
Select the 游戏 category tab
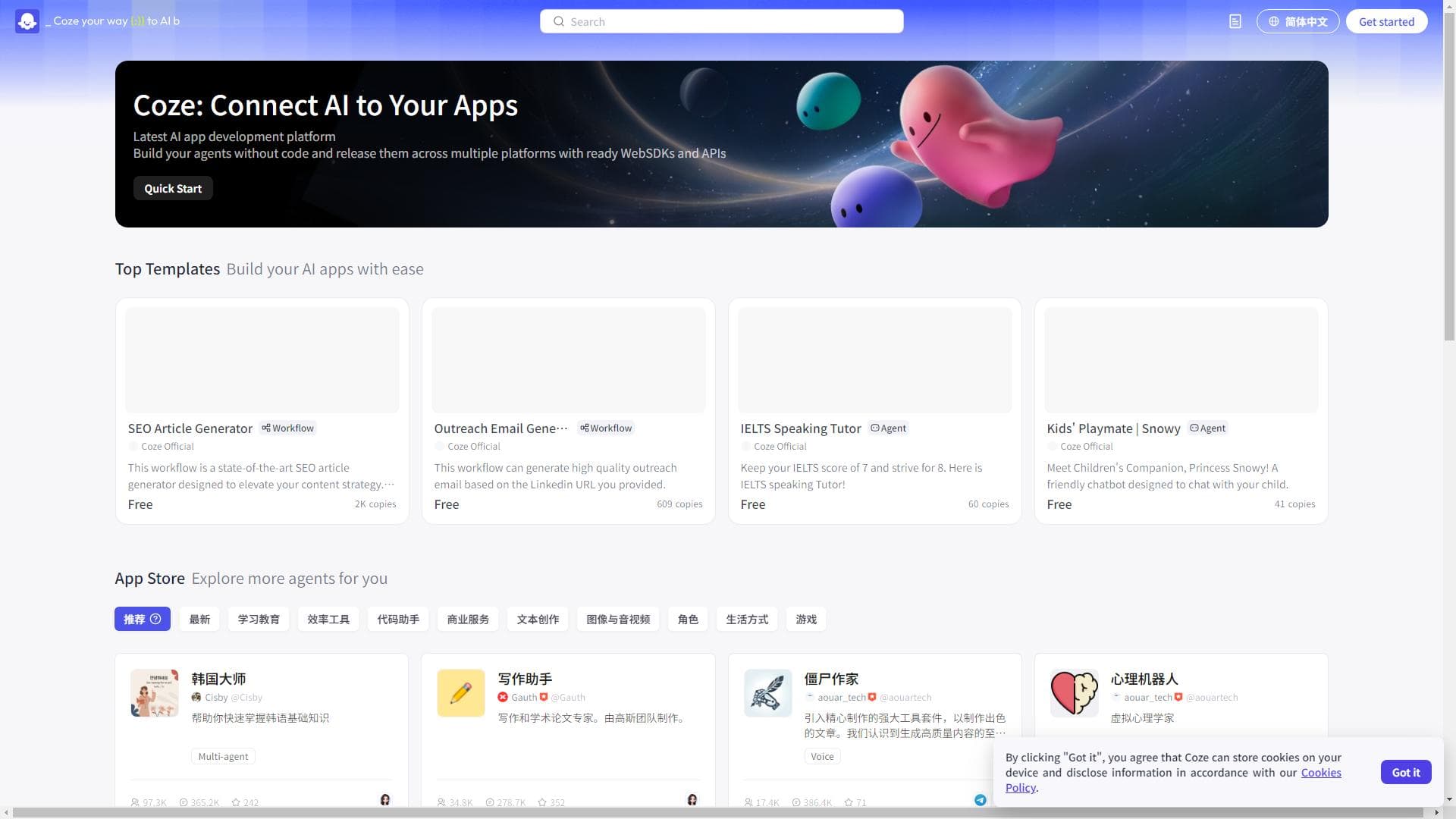(806, 619)
